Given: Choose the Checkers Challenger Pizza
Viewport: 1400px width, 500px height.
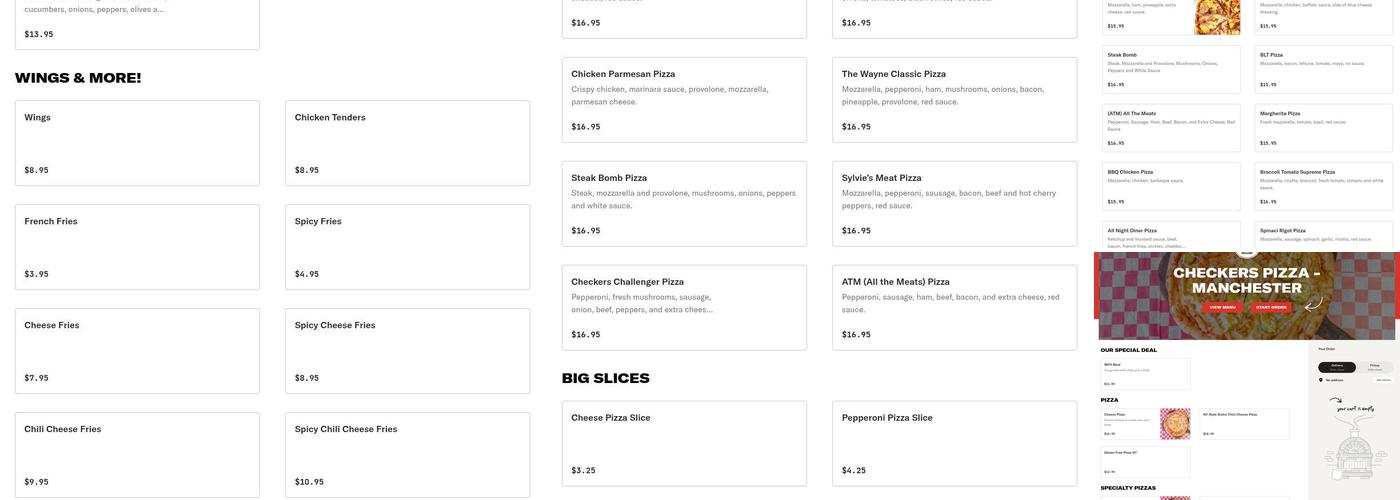Looking at the screenshot, I should coord(684,308).
